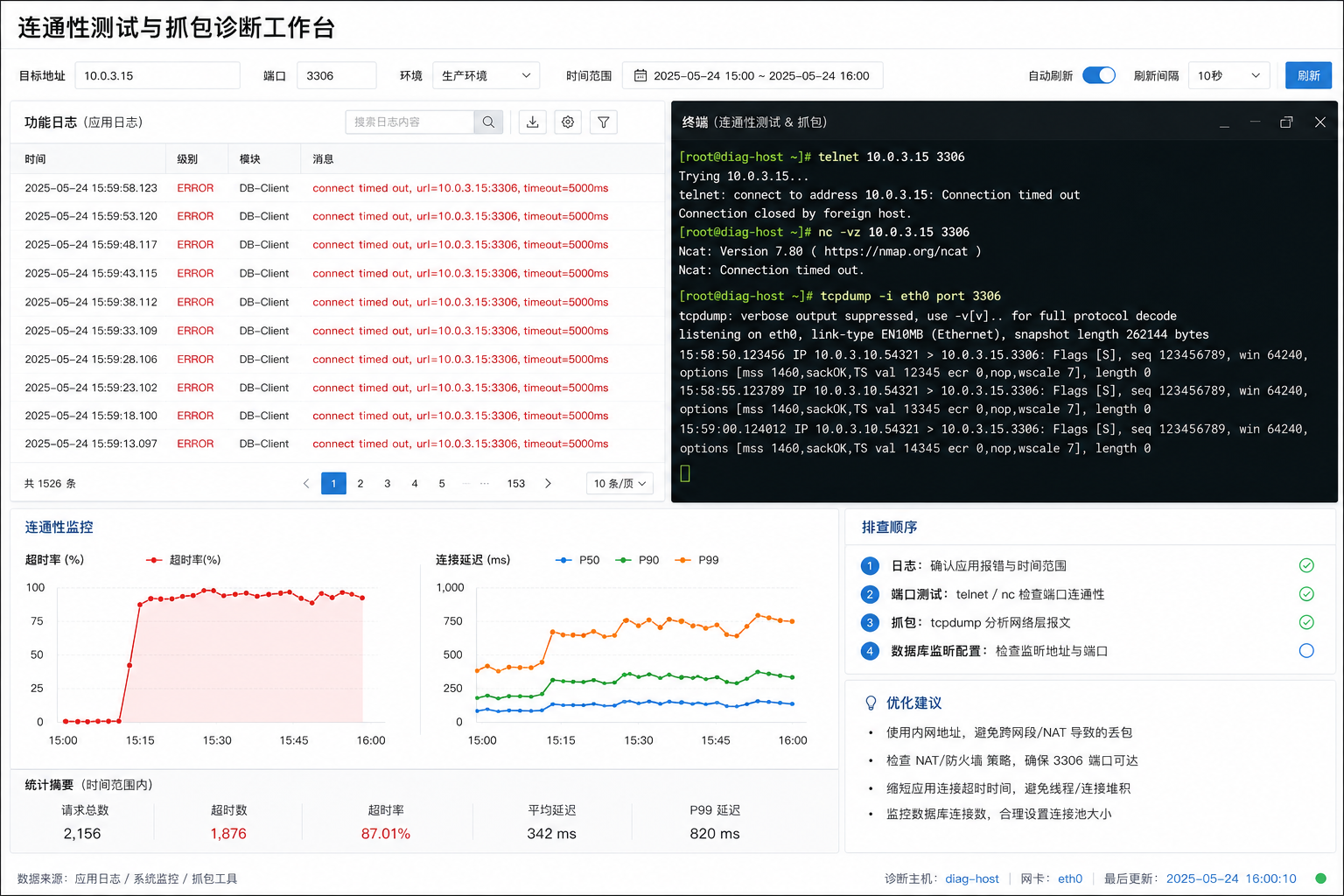
Task: Select log row 2025-05-24 15:59:53.120
Action: click(x=338, y=216)
